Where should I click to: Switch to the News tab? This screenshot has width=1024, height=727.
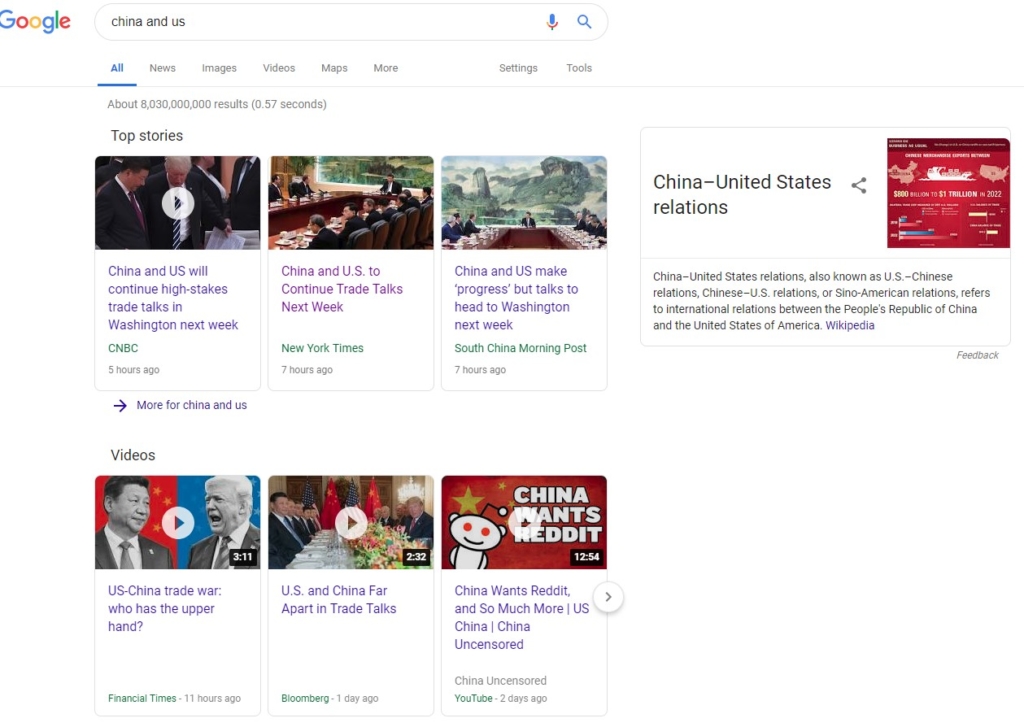coord(162,68)
